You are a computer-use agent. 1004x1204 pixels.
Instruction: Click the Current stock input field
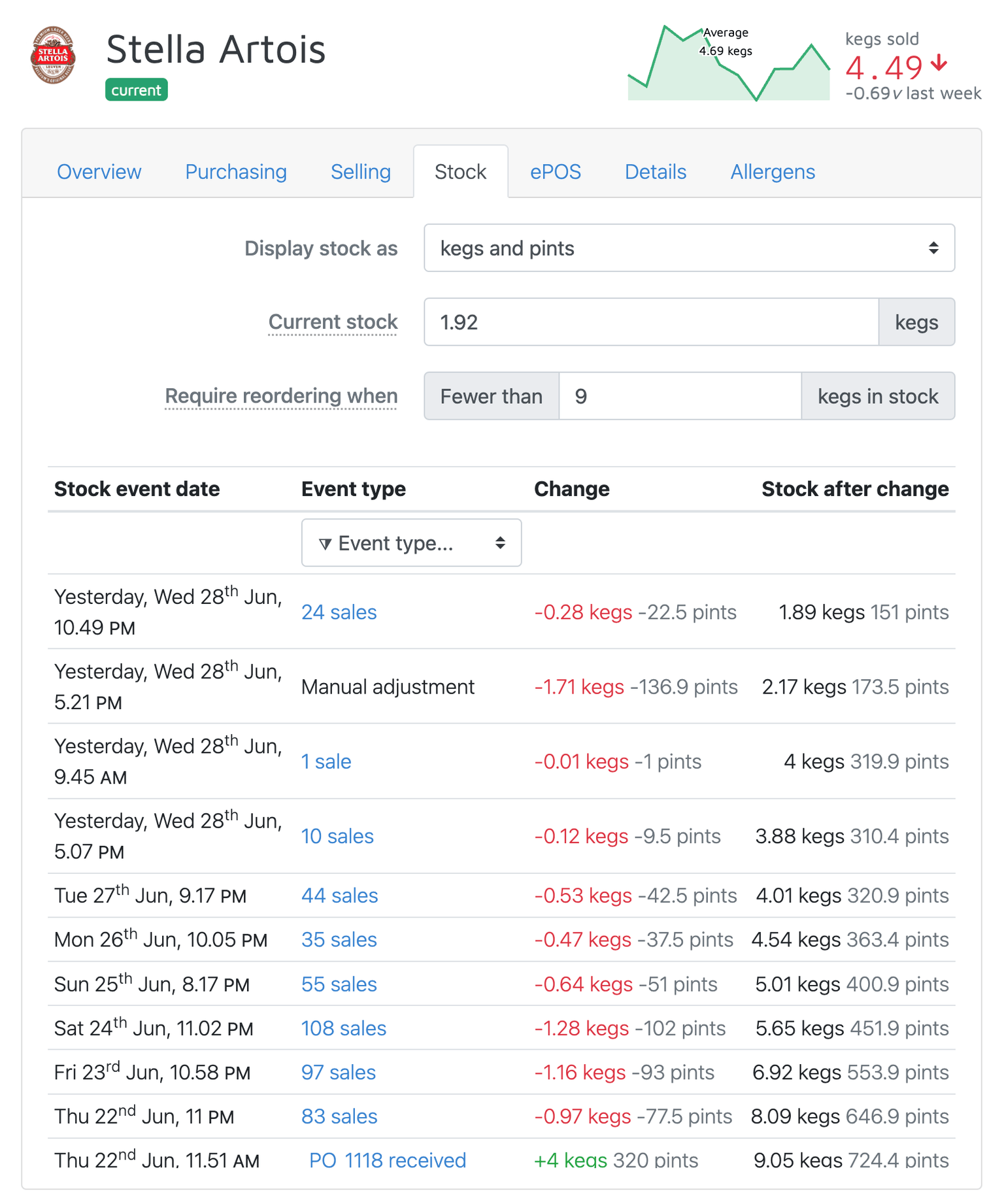pyautogui.click(x=652, y=322)
